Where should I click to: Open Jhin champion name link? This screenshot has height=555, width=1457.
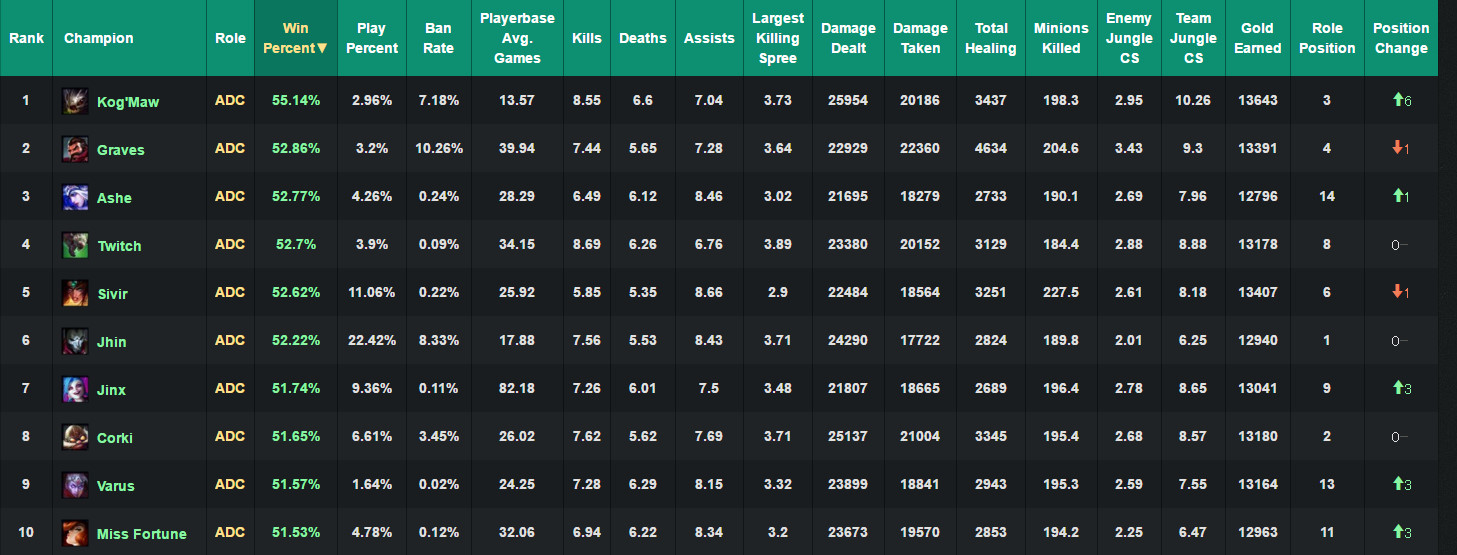pyautogui.click(x=112, y=342)
